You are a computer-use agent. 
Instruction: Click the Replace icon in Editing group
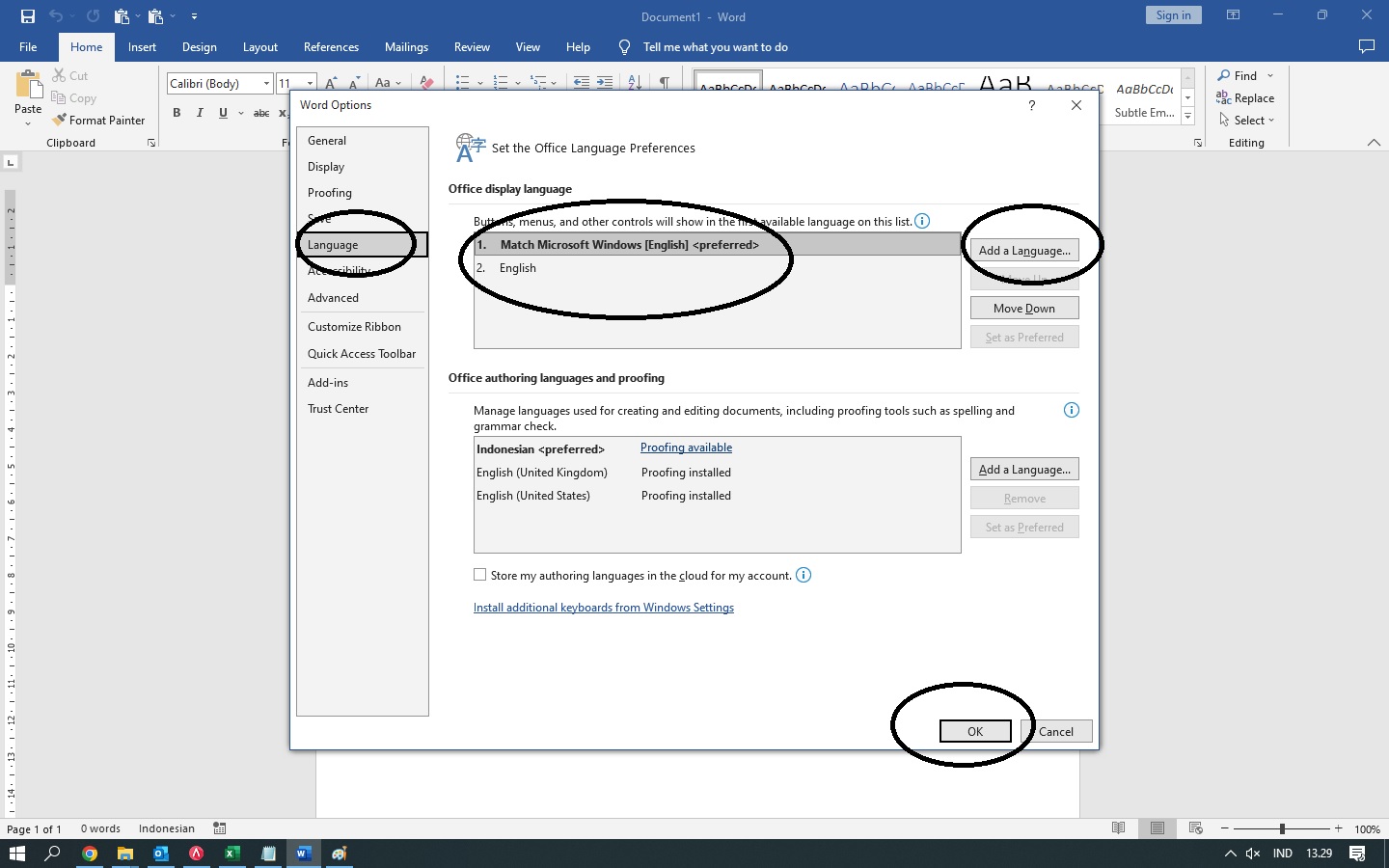[1223, 97]
